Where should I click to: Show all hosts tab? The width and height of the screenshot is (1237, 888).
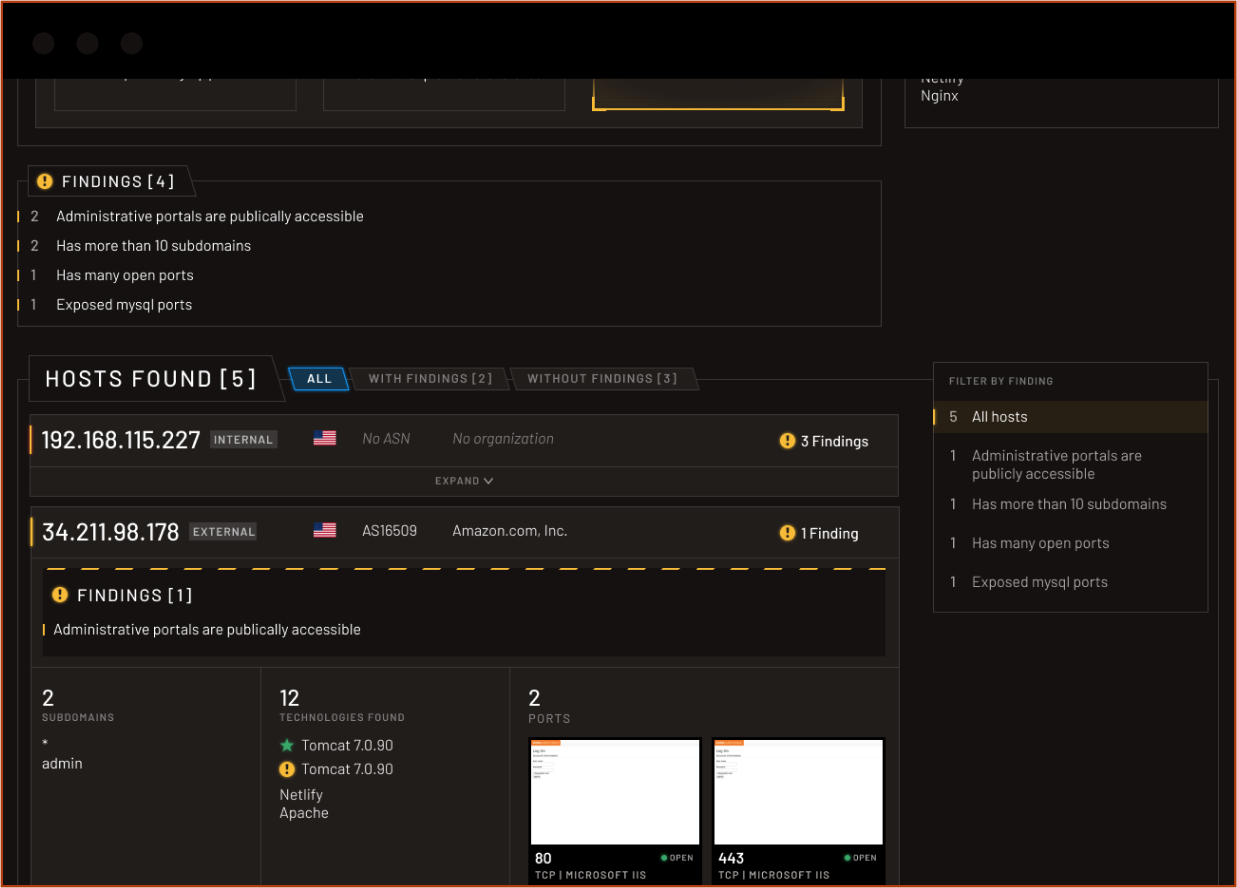pos(319,379)
